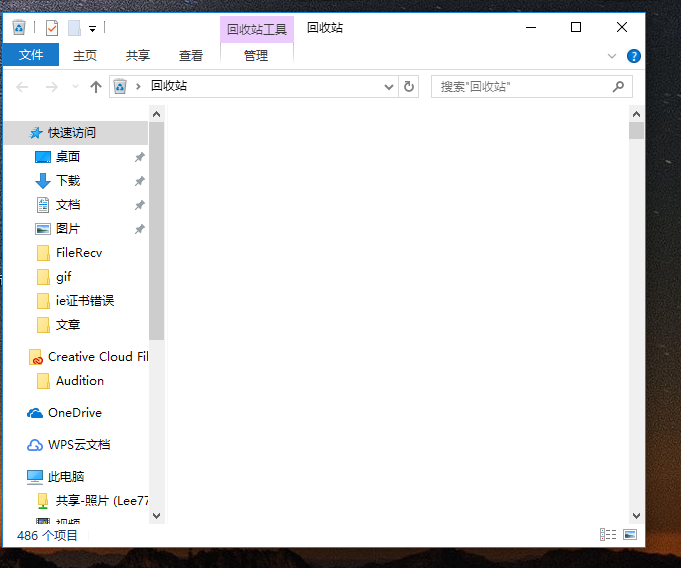681x568 pixels.
Task: Refresh the 回收站 folder view
Action: [408, 87]
